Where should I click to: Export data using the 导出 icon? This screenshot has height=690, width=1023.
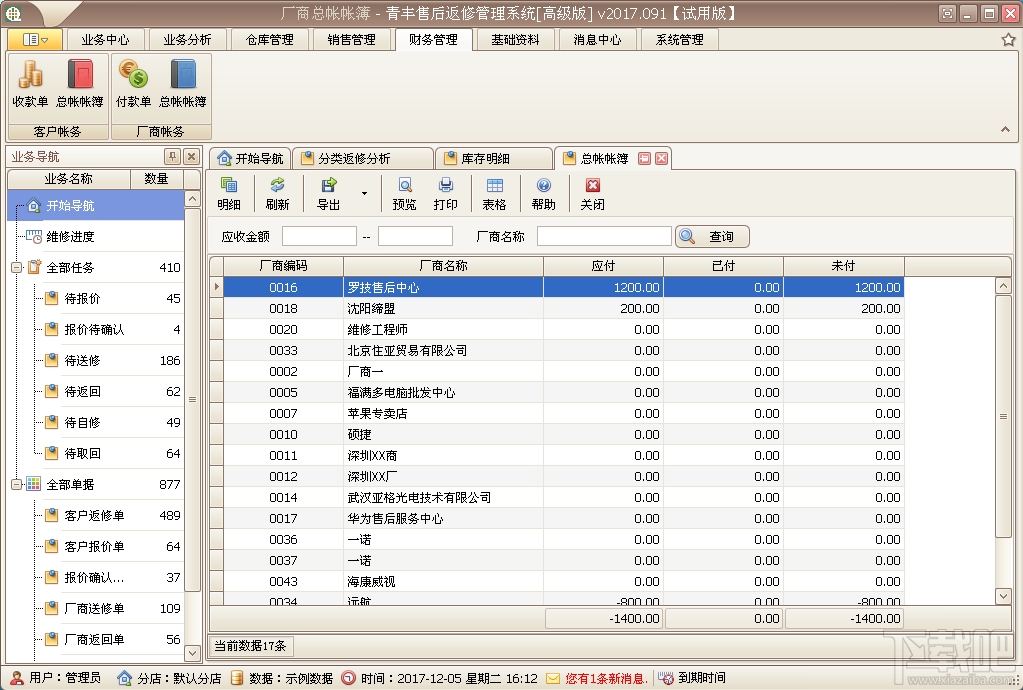(x=326, y=192)
